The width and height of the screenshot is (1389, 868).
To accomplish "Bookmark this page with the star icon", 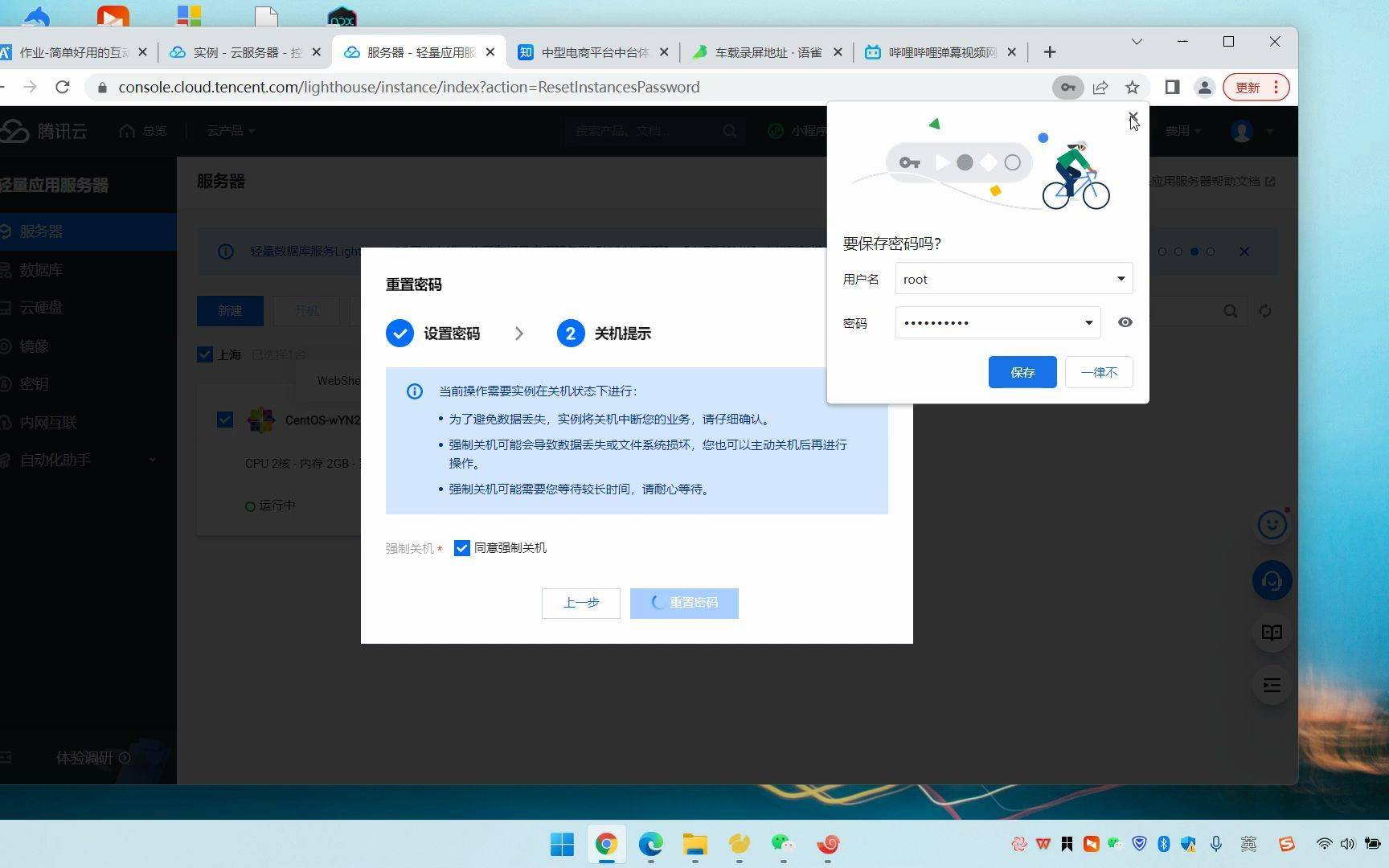I will [1133, 88].
